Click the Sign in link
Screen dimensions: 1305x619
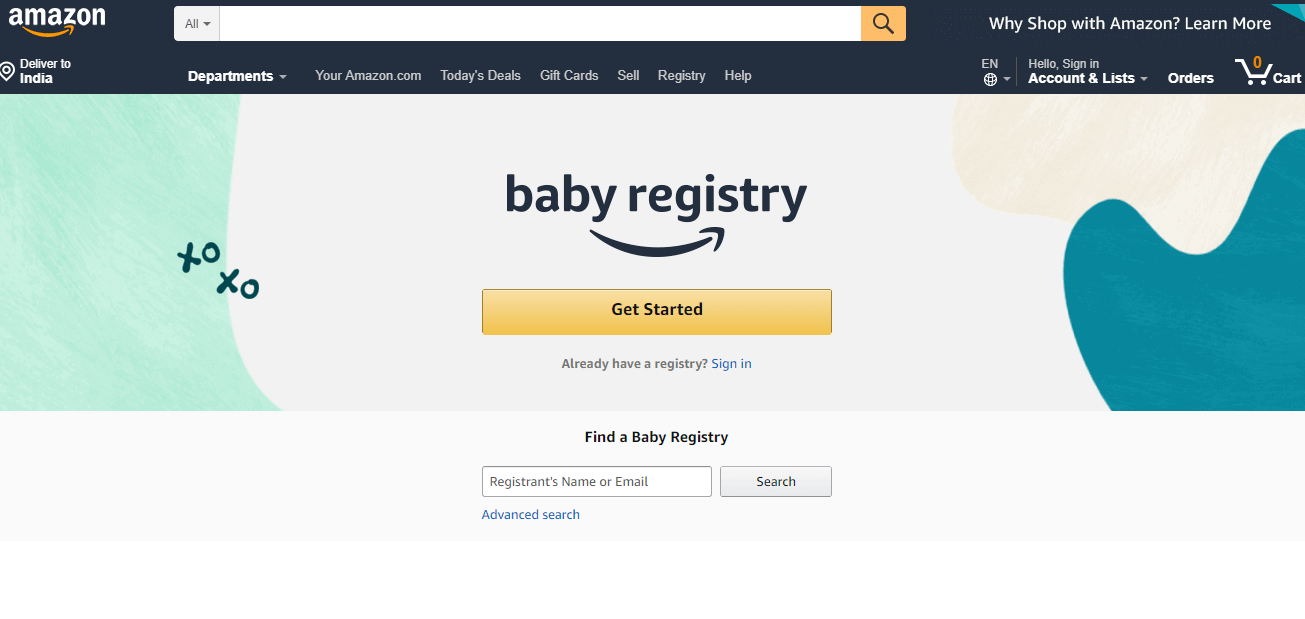(x=731, y=363)
